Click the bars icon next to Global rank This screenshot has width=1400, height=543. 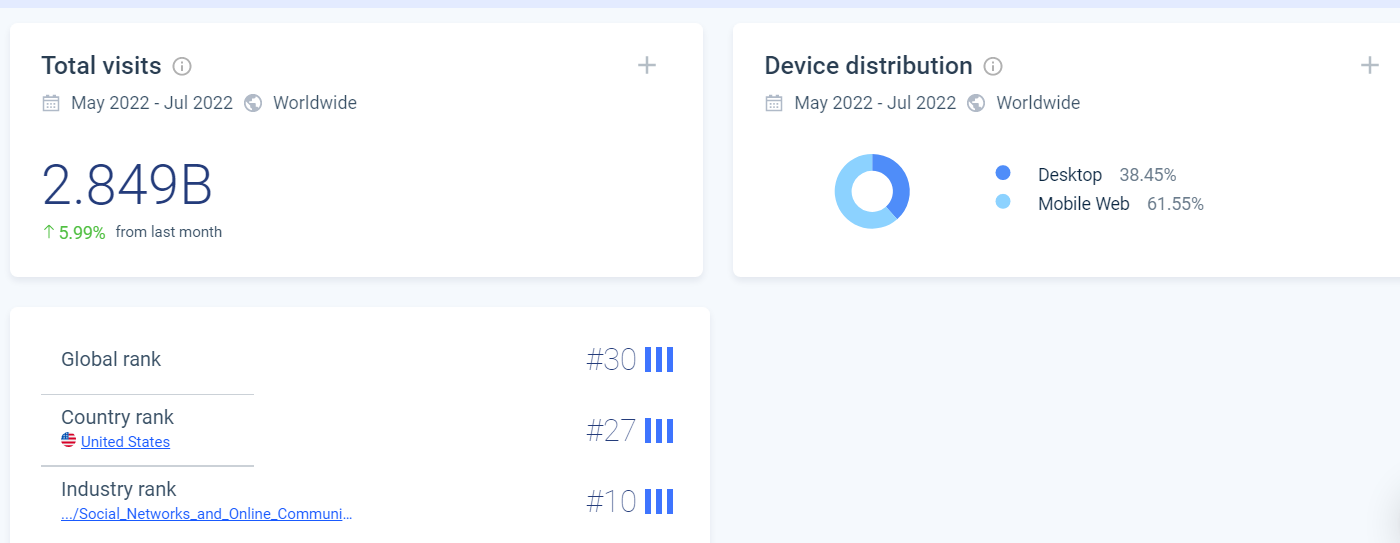coord(659,359)
